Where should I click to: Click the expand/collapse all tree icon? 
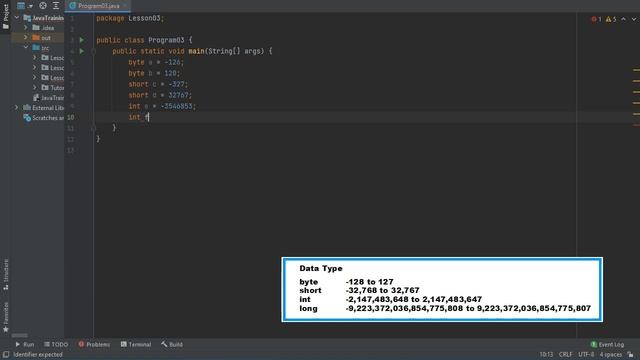click(x=56, y=6)
